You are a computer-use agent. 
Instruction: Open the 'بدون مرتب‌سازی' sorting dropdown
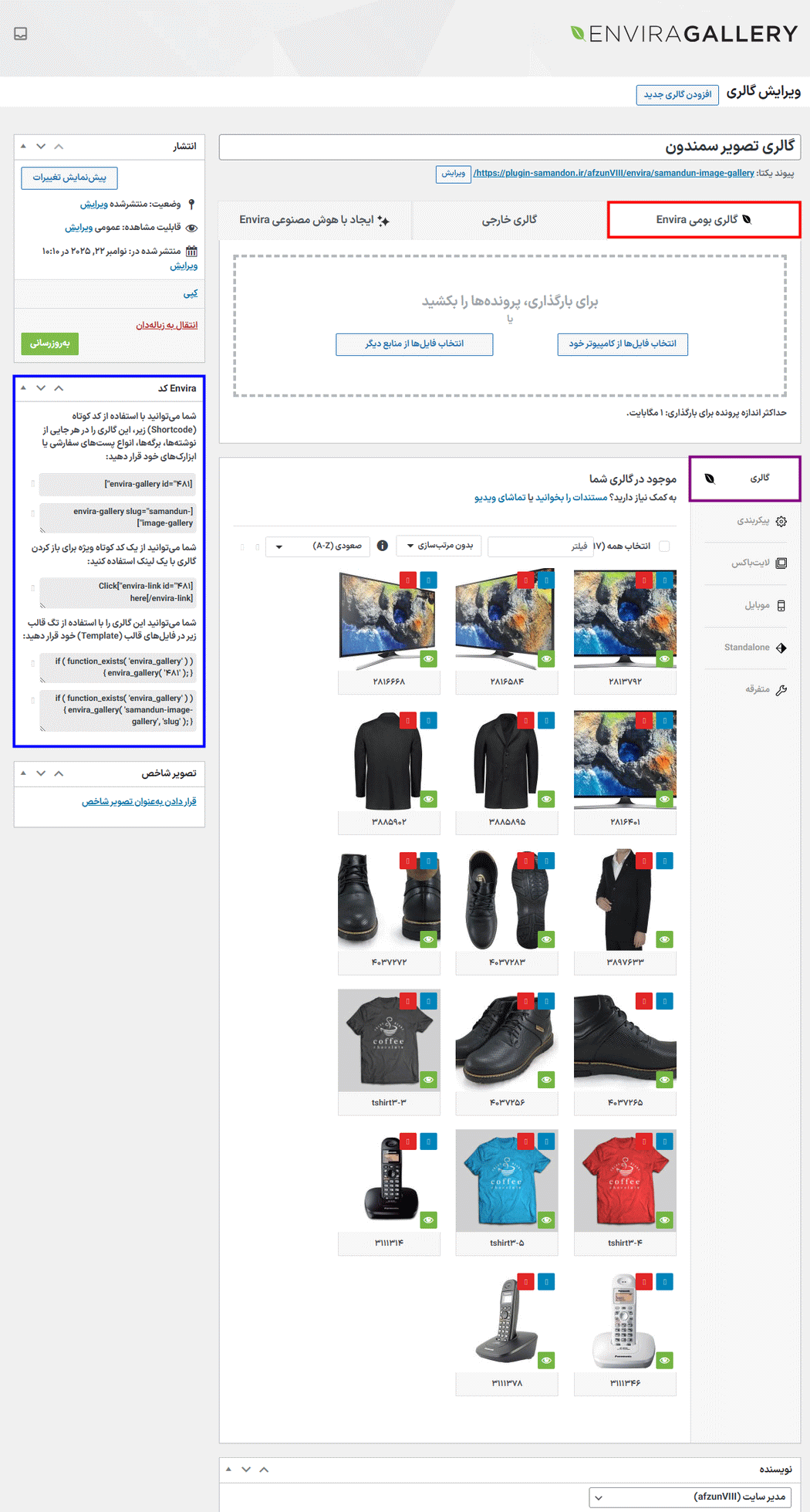(439, 546)
